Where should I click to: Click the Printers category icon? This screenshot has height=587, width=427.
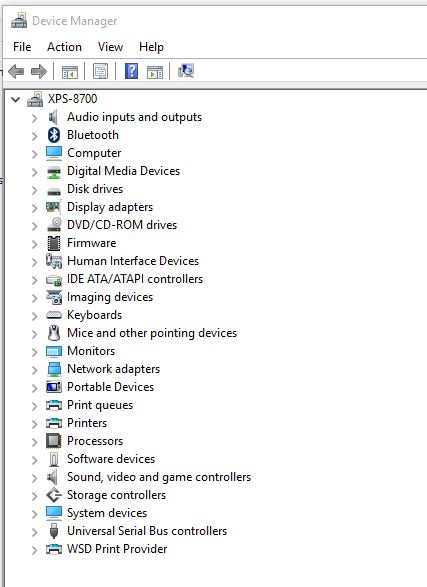(x=54, y=423)
